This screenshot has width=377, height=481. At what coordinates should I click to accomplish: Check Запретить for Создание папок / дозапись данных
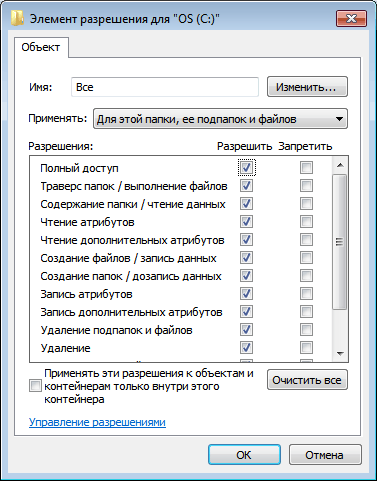pyautogui.click(x=306, y=275)
